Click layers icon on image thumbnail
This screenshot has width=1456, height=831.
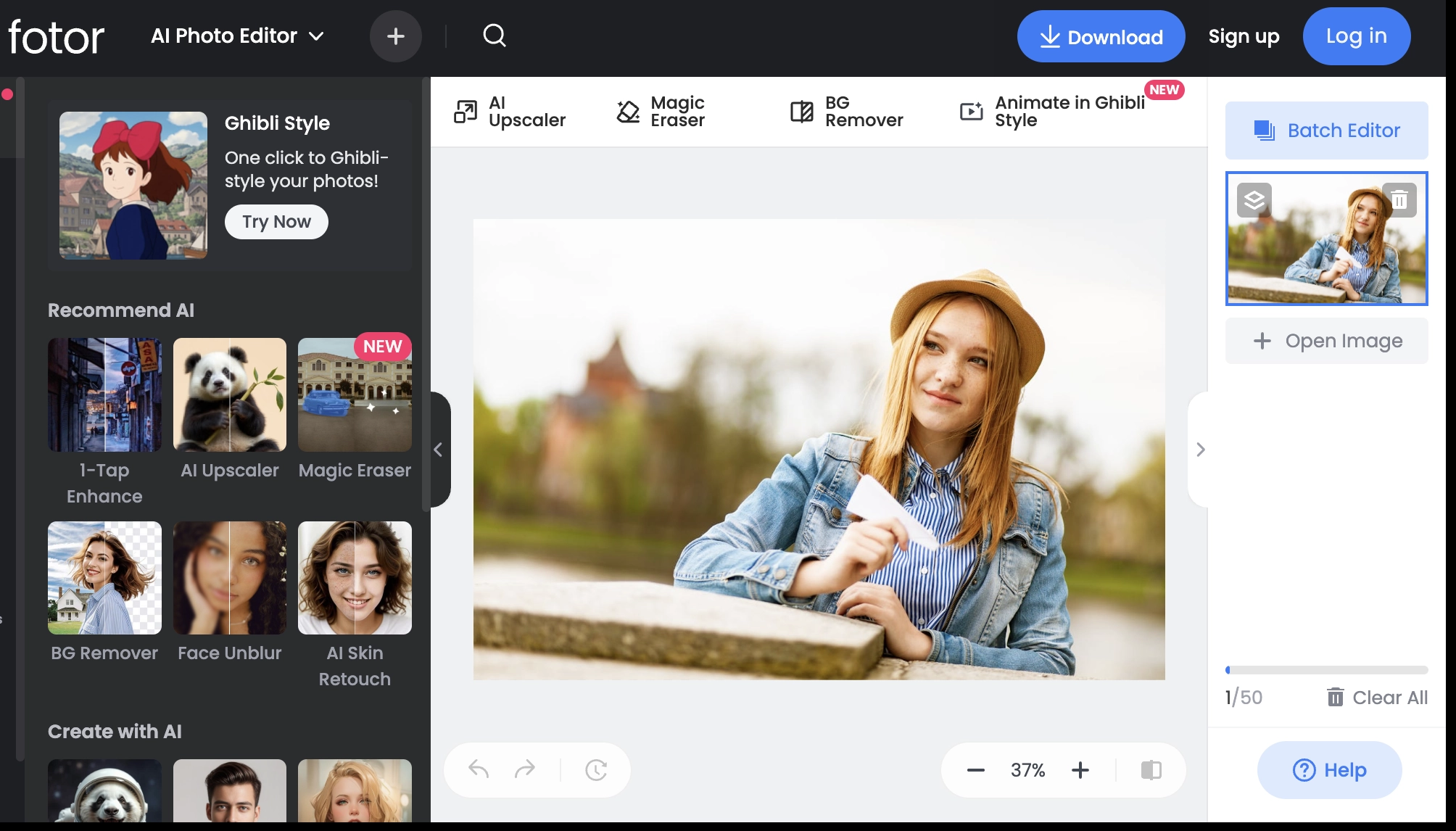[1254, 199]
